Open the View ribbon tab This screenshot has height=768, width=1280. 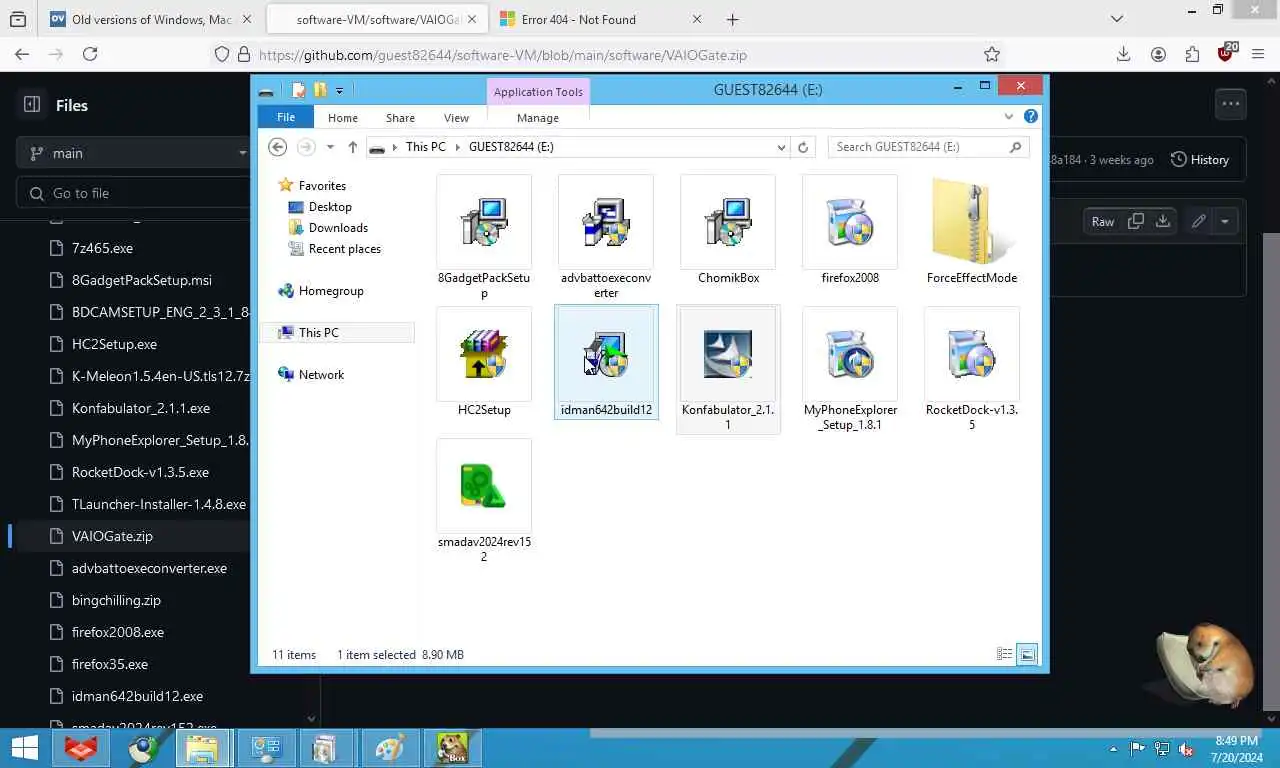point(456,117)
